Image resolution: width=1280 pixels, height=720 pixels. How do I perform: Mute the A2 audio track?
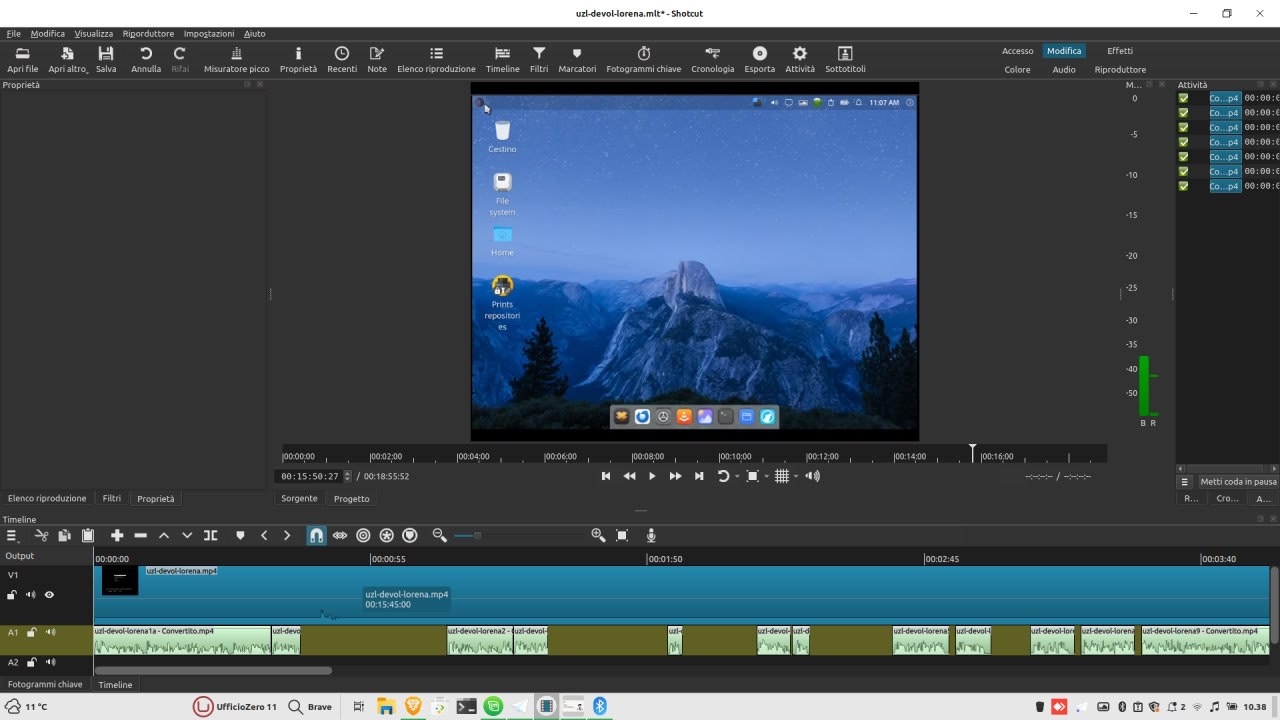pyautogui.click(x=50, y=662)
